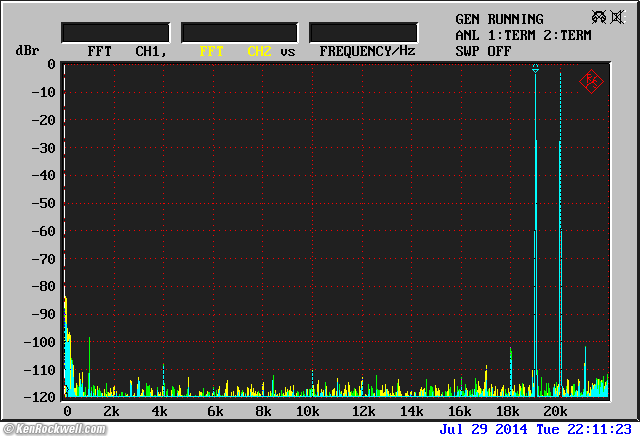640x436 pixels.
Task: Click the dBr unit label
Action: 27,51
